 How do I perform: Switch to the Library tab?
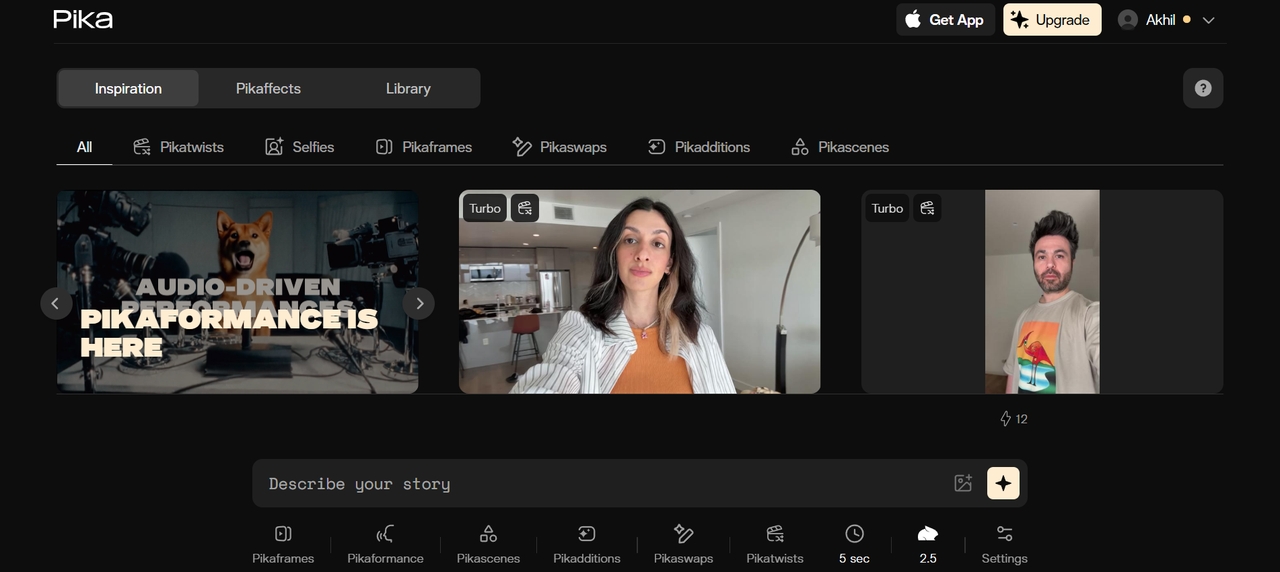[408, 88]
